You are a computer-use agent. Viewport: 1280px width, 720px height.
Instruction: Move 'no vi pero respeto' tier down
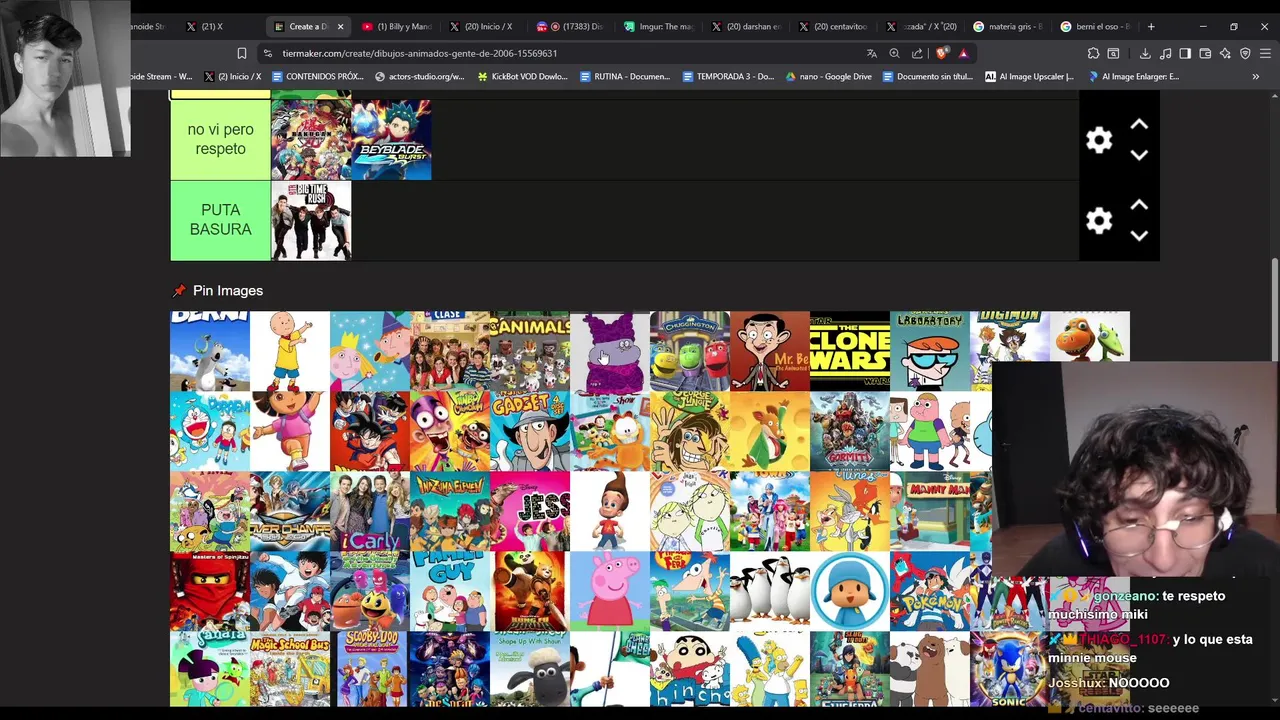click(x=1138, y=155)
